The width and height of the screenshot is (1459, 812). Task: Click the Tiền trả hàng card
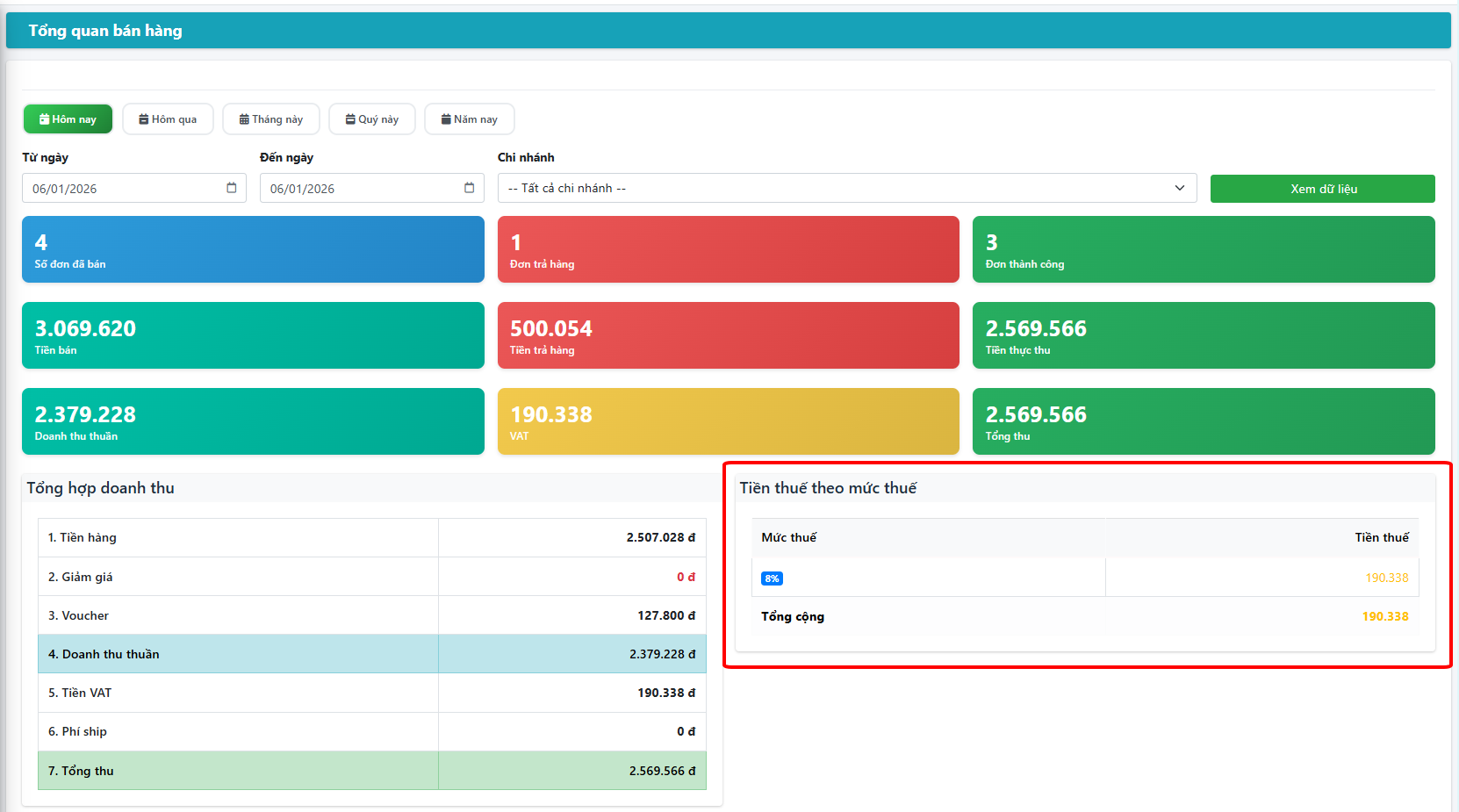click(x=728, y=335)
